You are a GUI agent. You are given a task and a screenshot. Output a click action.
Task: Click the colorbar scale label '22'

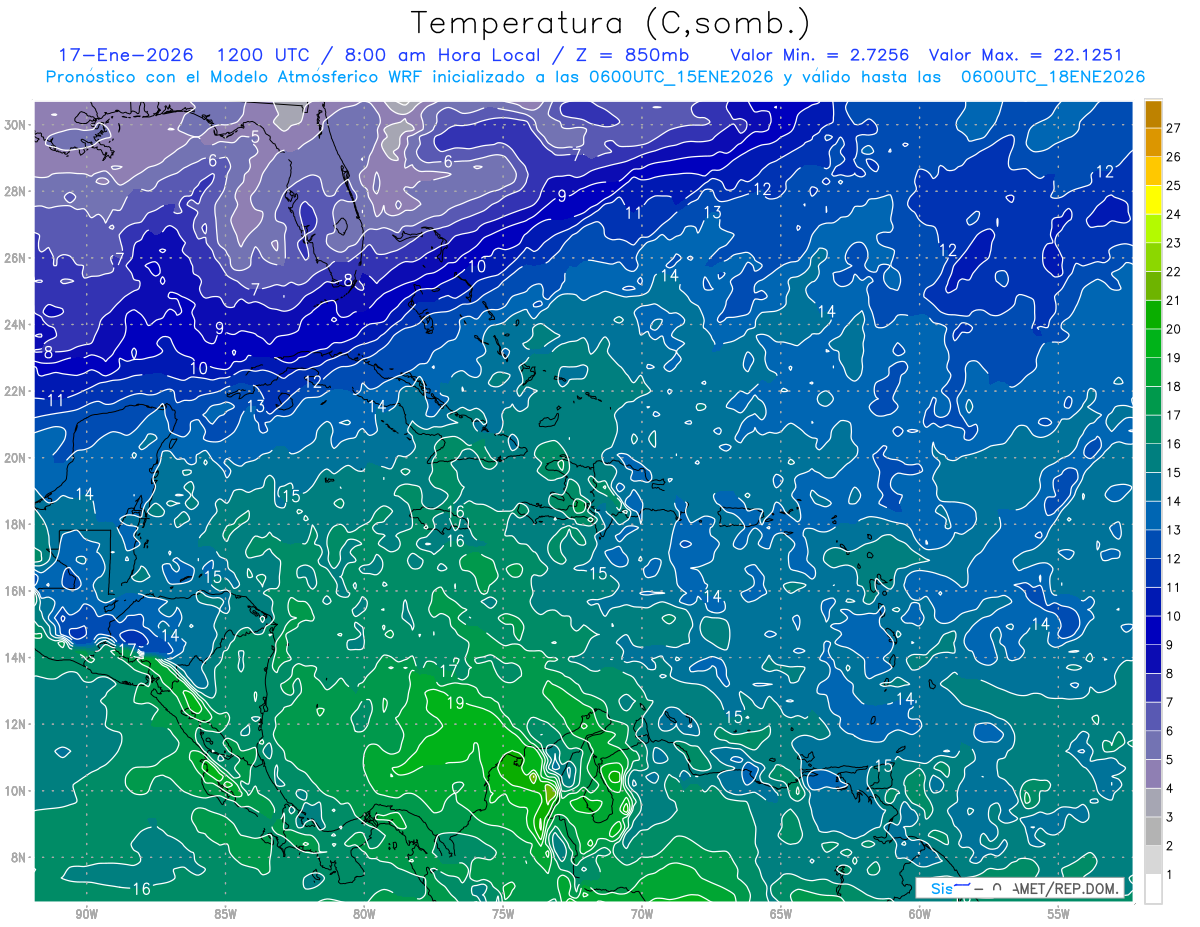click(x=1174, y=272)
